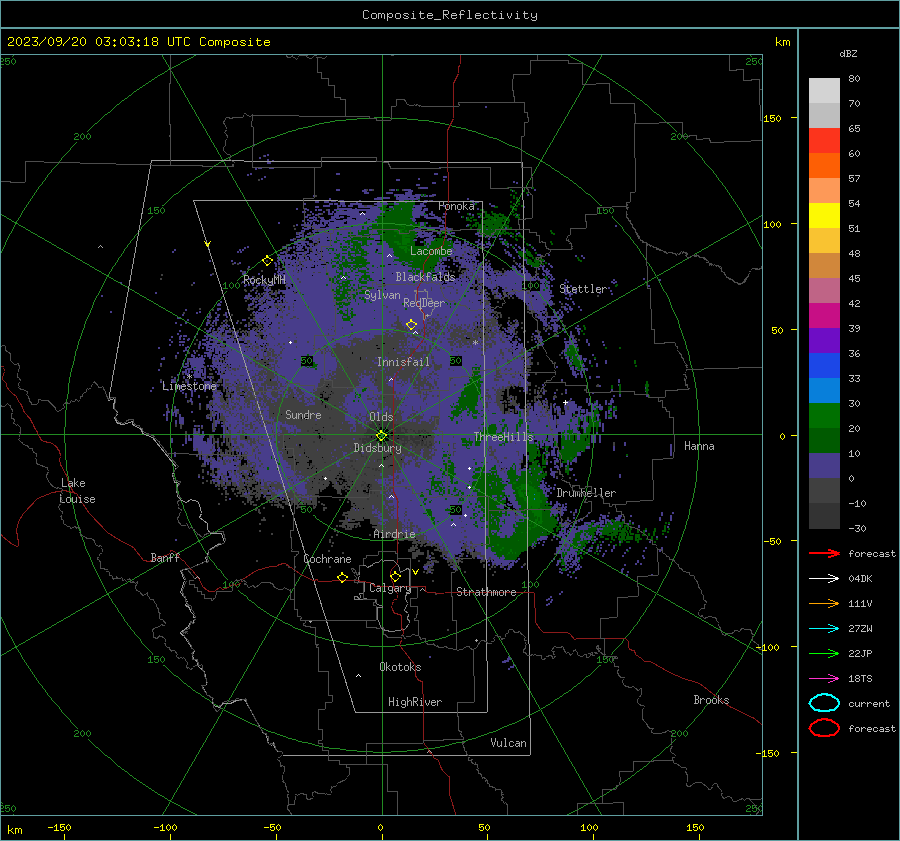Click the Lacombe label
This screenshot has width=900, height=841.
coord(431,251)
